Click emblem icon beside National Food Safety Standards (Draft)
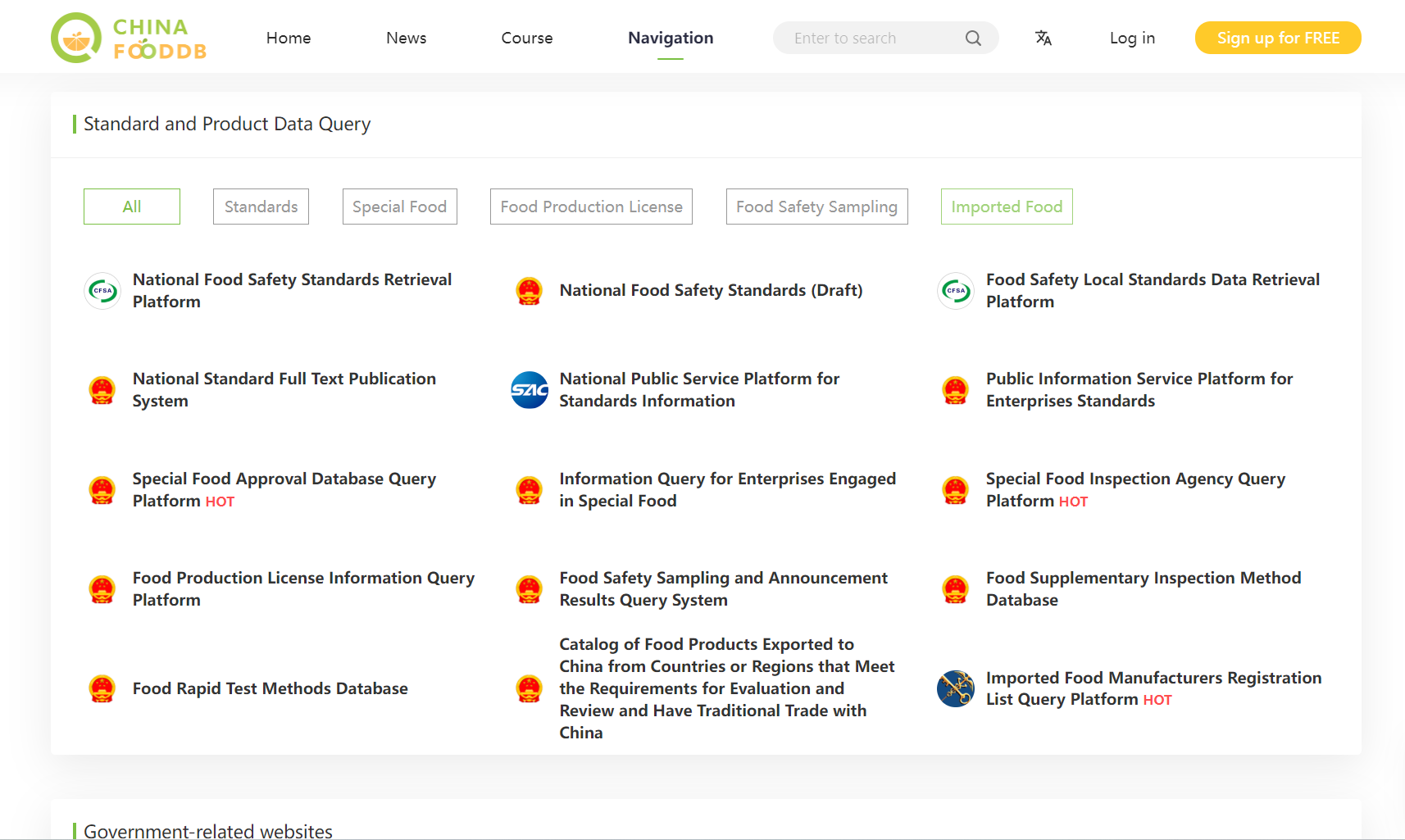 pos(530,291)
